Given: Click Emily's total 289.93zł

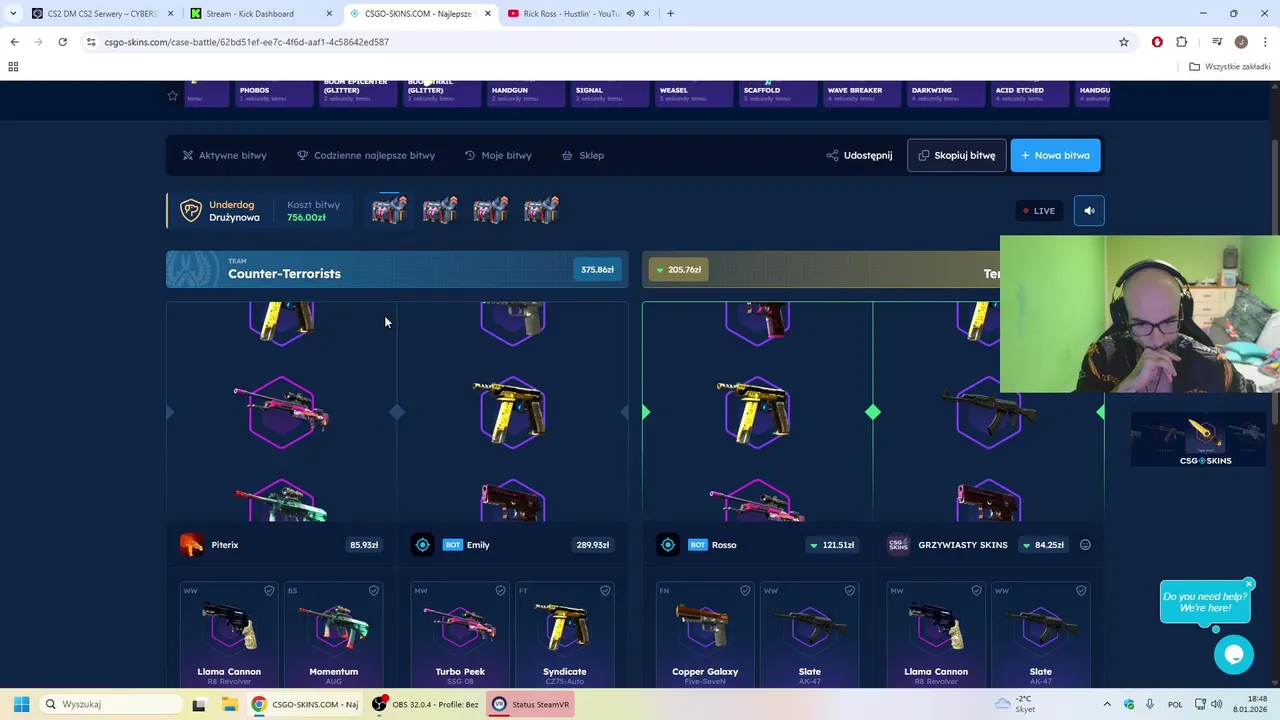Looking at the screenshot, I should click(592, 545).
